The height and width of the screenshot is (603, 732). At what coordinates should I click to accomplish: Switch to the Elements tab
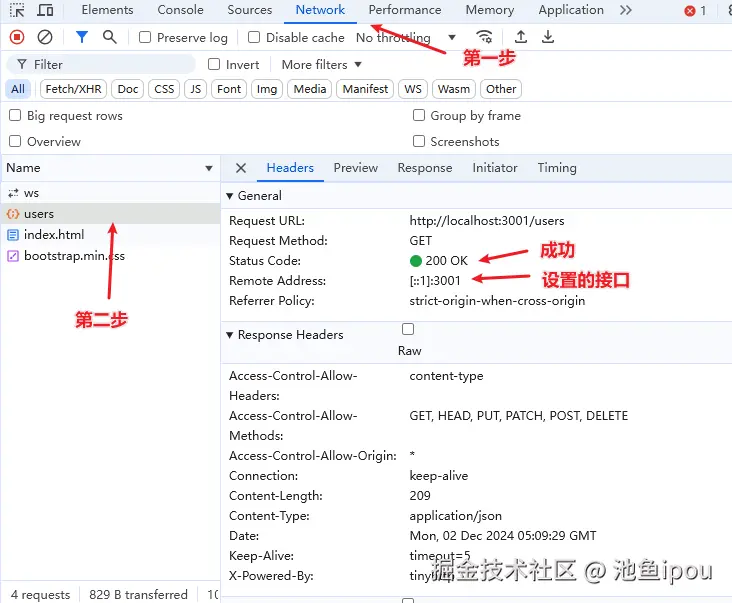pos(107,10)
